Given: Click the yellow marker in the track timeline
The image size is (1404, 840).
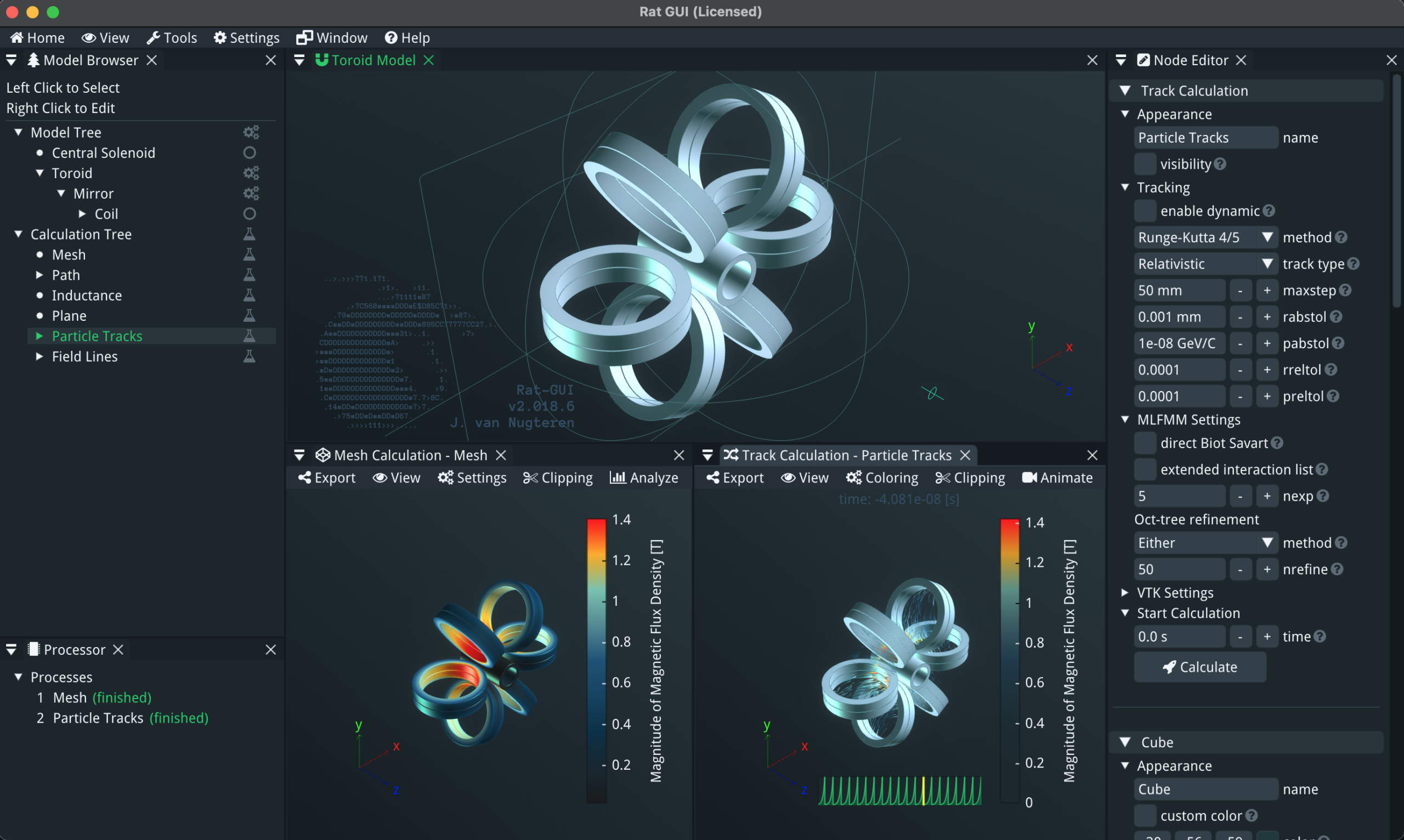Looking at the screenshot, I should coord(924,791).
